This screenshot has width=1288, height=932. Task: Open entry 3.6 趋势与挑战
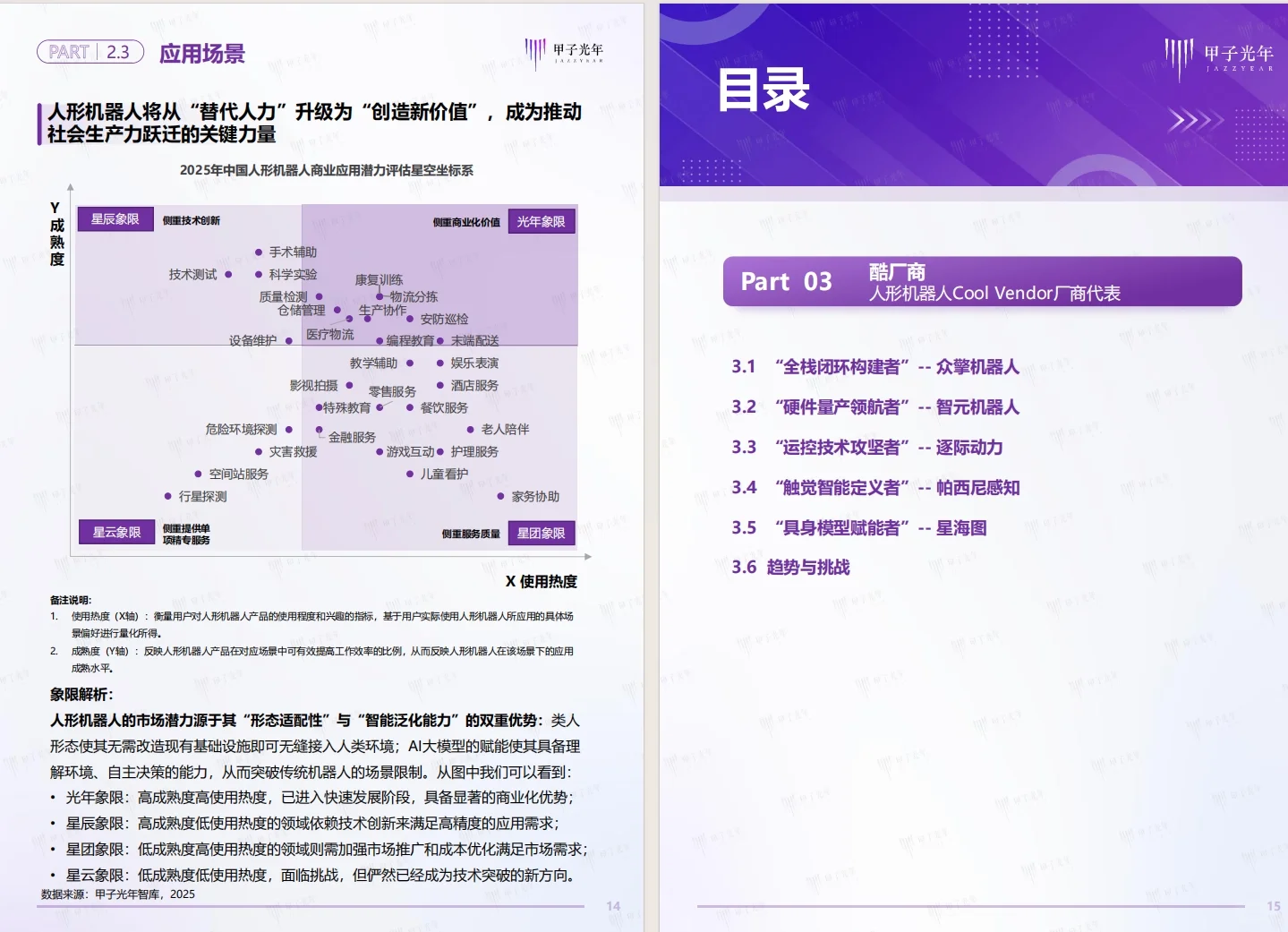pyautogui.click(x=790, y=567)
